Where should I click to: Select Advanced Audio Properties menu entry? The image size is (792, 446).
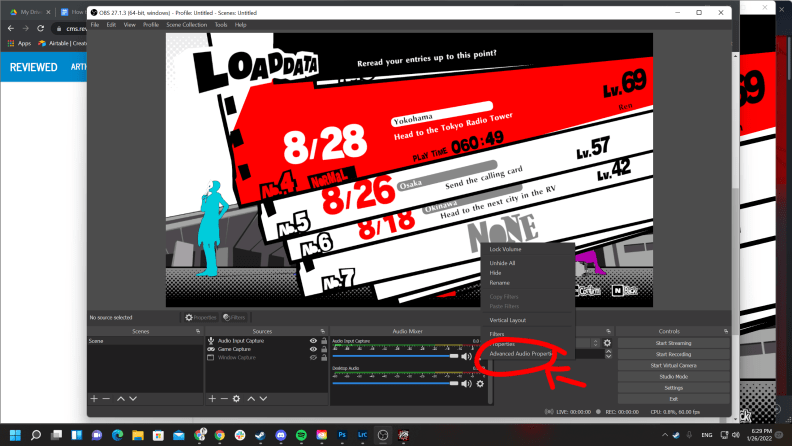pos(527,354)
